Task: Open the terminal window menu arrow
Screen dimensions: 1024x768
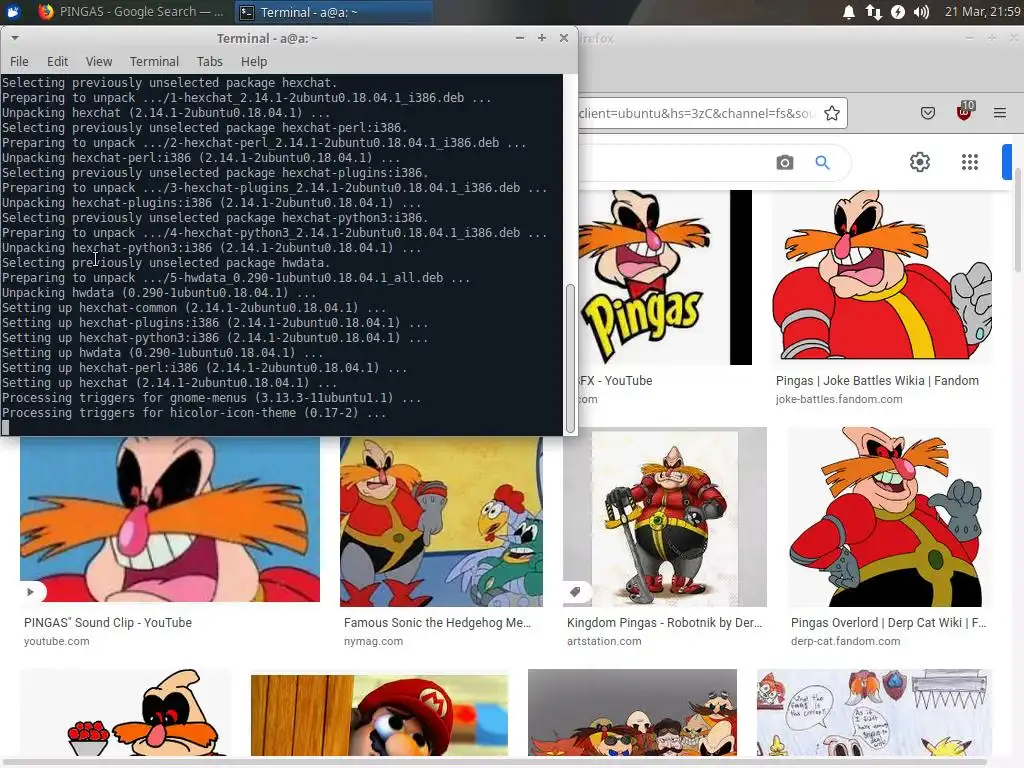Action: pyautogui.click(x=14, y=38)
